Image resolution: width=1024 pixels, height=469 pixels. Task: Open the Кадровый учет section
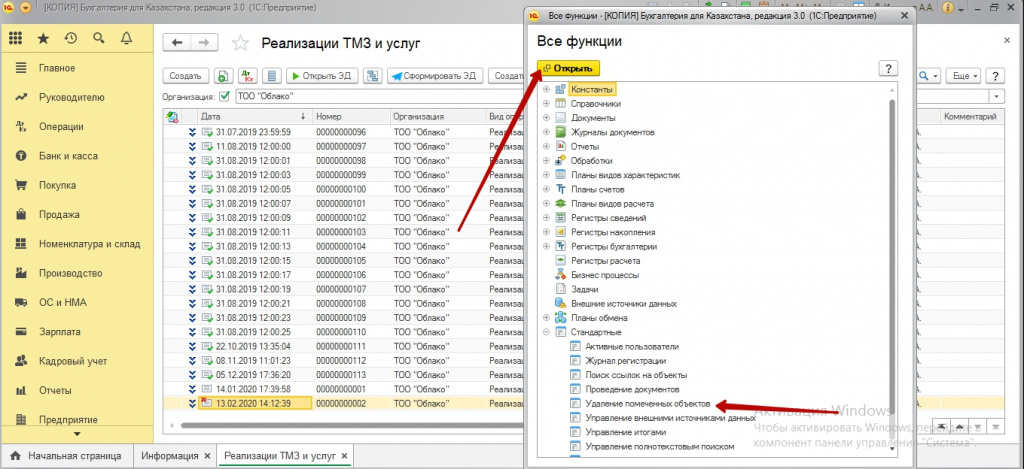(77, 361)
